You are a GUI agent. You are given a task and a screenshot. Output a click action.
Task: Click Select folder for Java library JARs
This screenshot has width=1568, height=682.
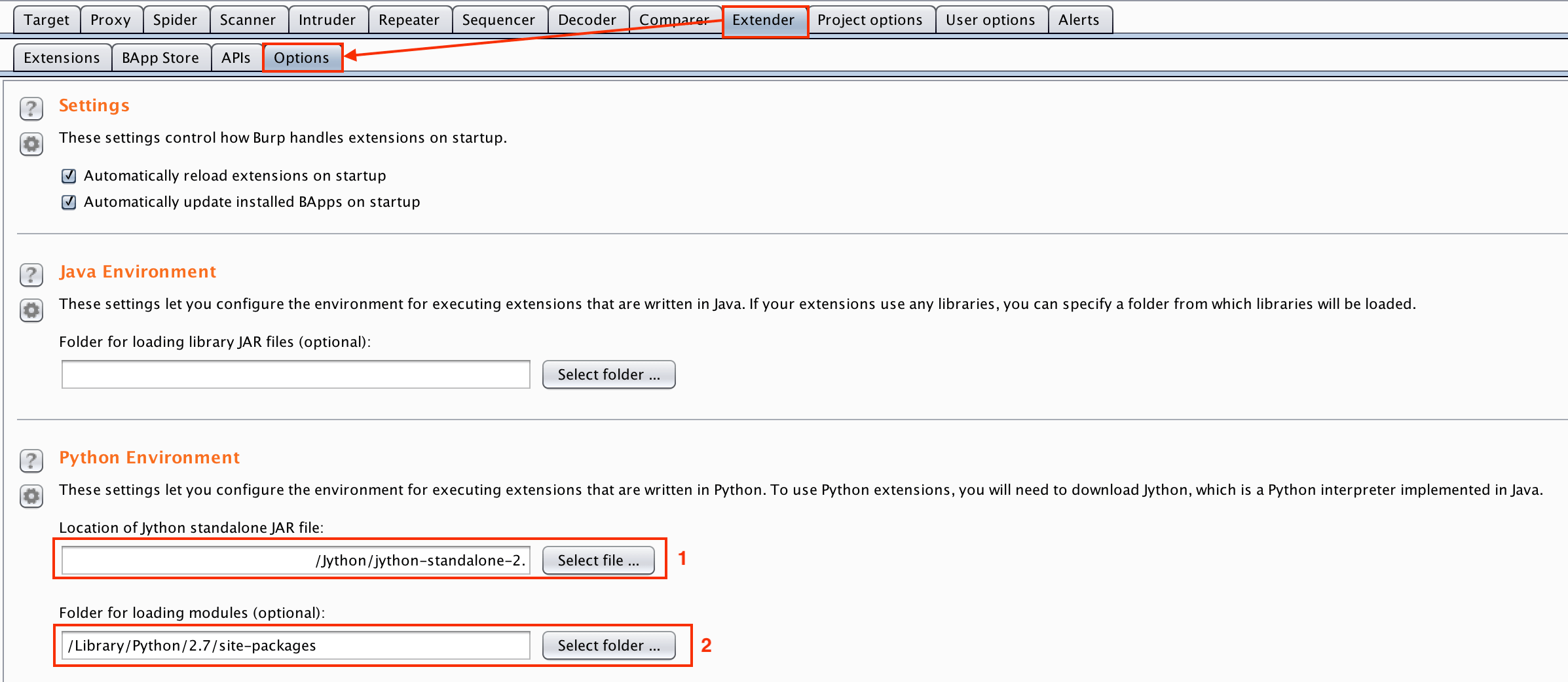[608, 374]
